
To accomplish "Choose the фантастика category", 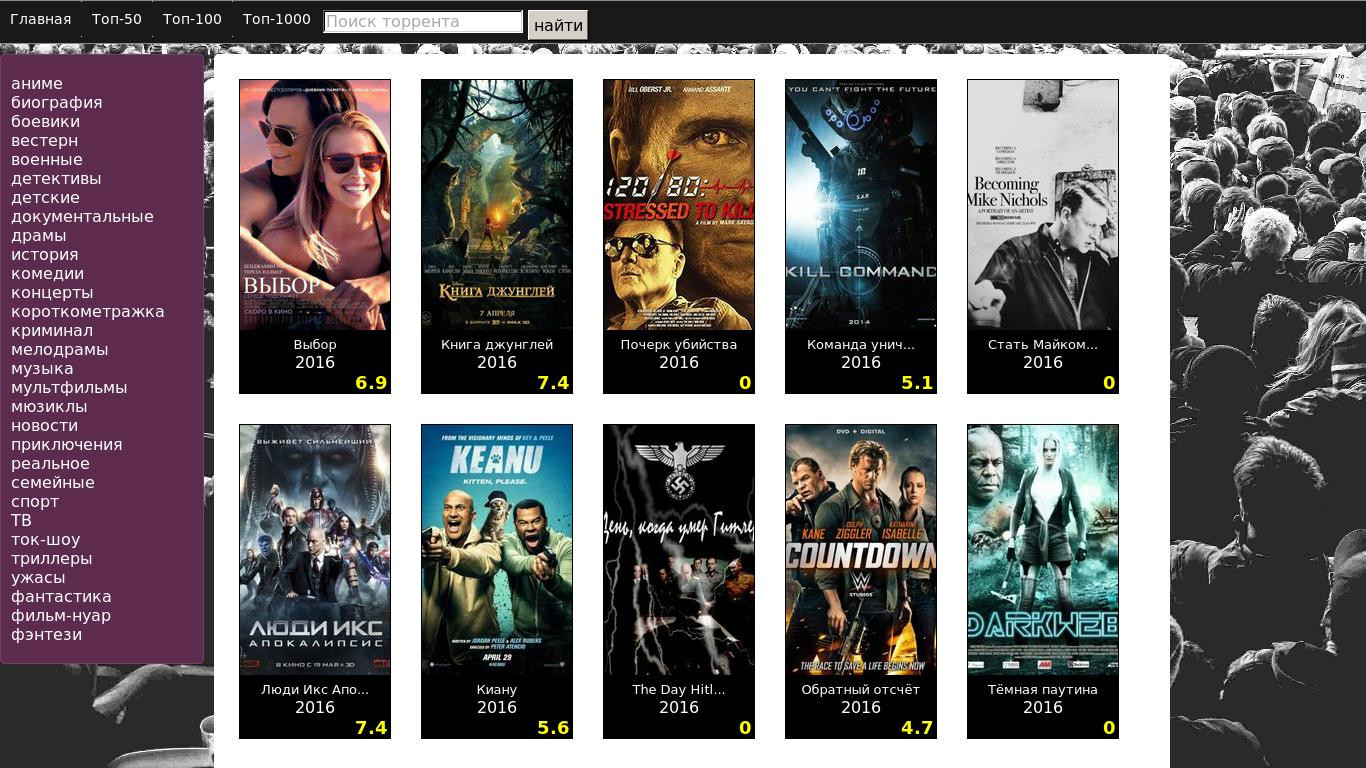I will 61,597.
